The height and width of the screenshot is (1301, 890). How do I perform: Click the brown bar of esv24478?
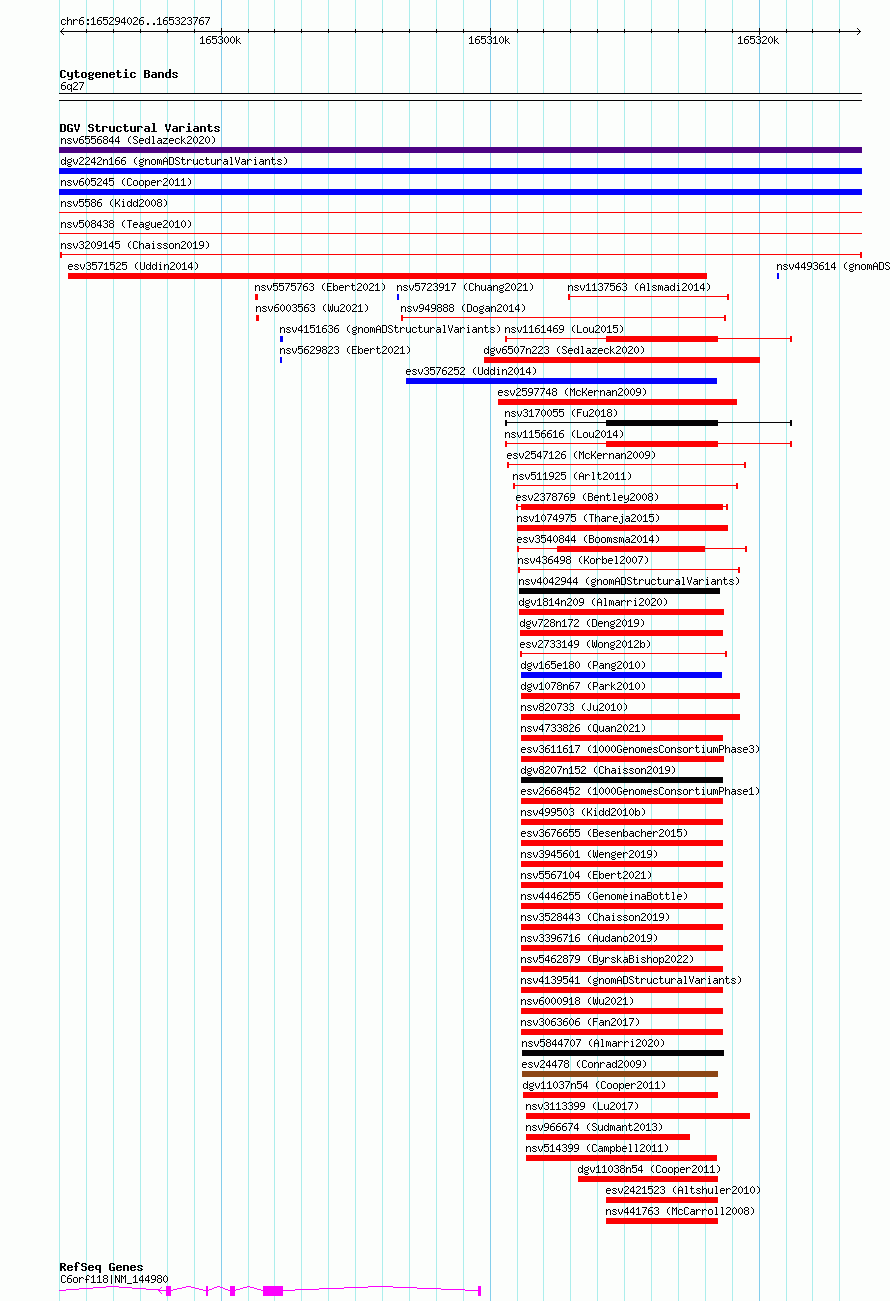pyautogui.click(x=620, y=1074)
